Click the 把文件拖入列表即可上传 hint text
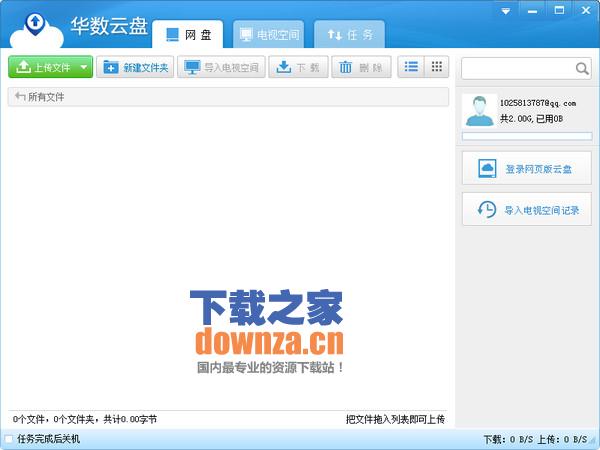The height and width of the screenshot is (450, 600). [395, 419]
